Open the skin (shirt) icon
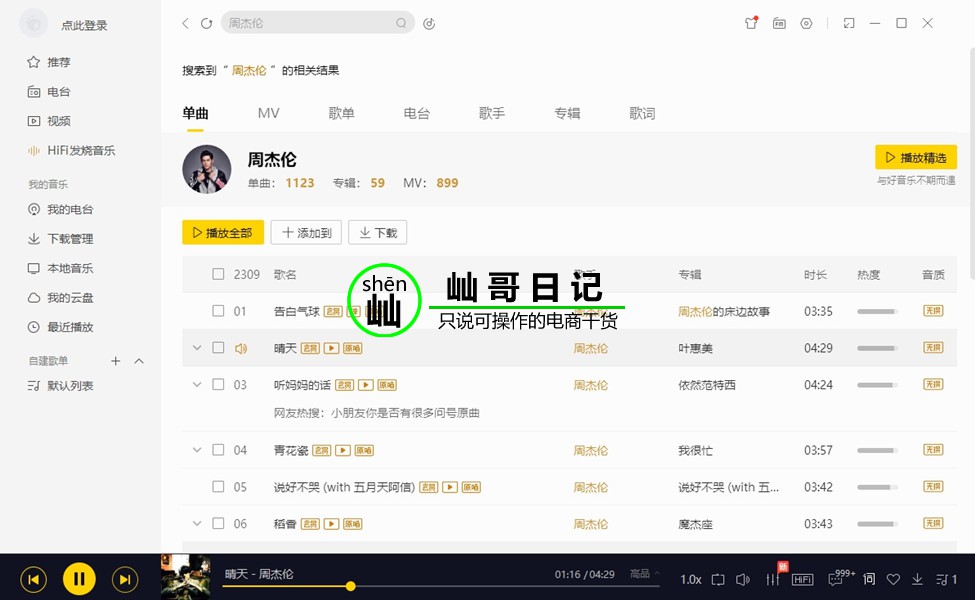The height and width of the screenshot is (600, 975). pos(751,23)
